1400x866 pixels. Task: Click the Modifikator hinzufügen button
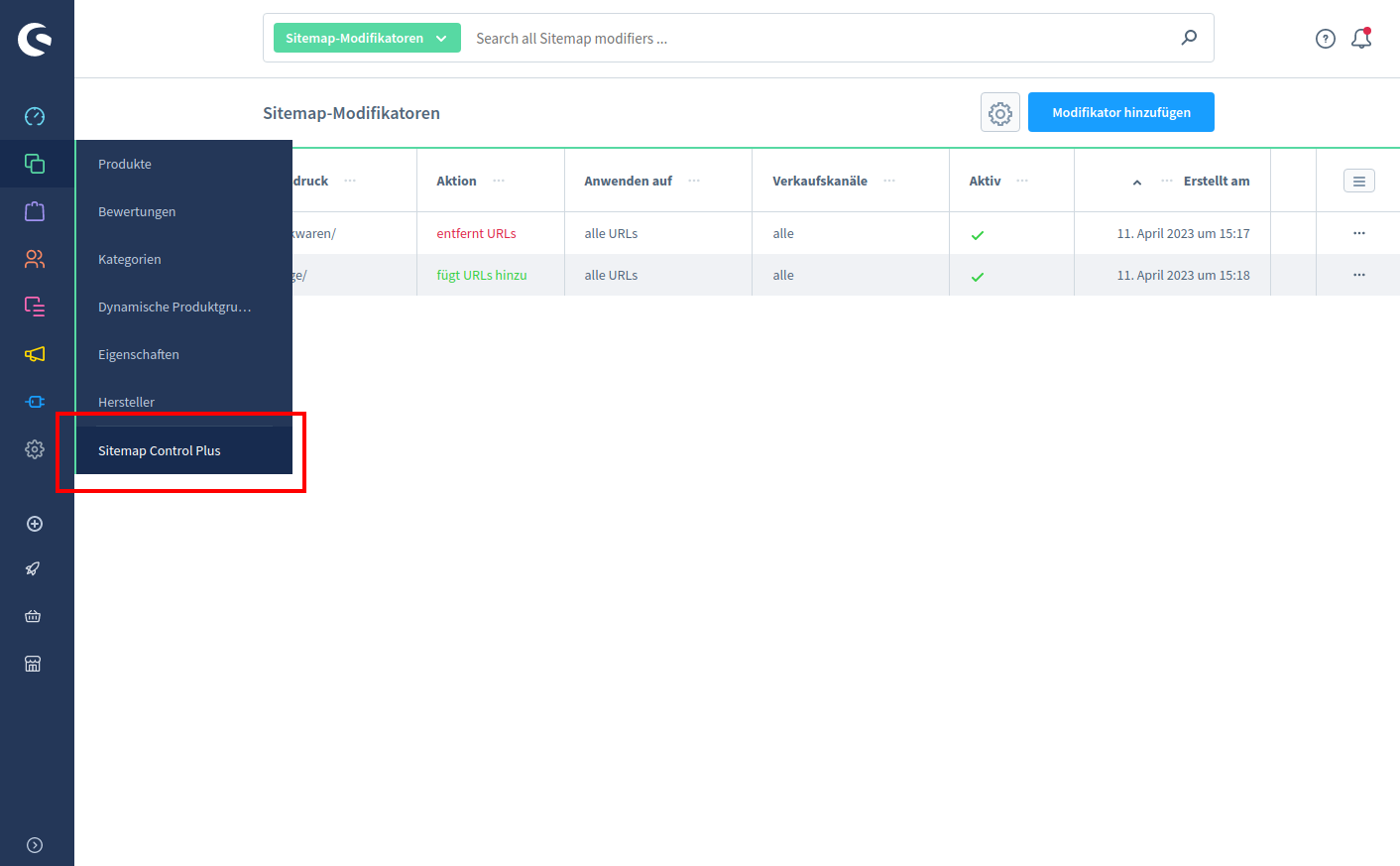click(x=1121, y=112)
